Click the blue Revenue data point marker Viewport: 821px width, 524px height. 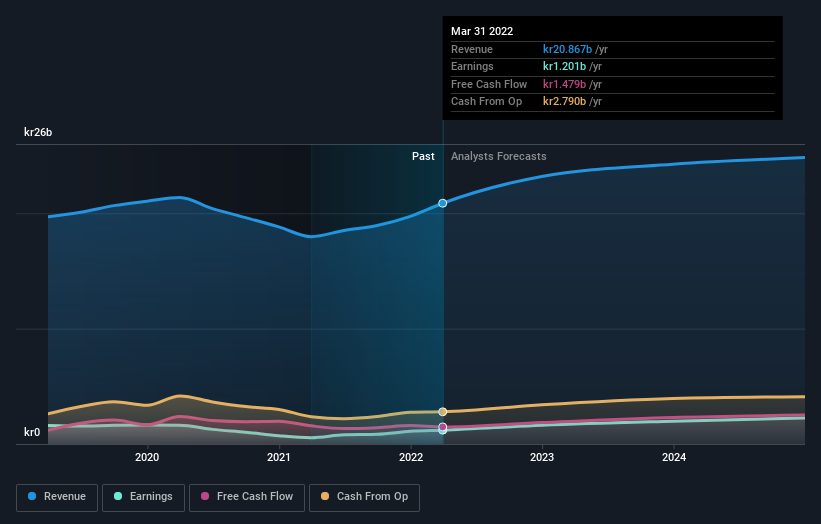pos(442,203)
